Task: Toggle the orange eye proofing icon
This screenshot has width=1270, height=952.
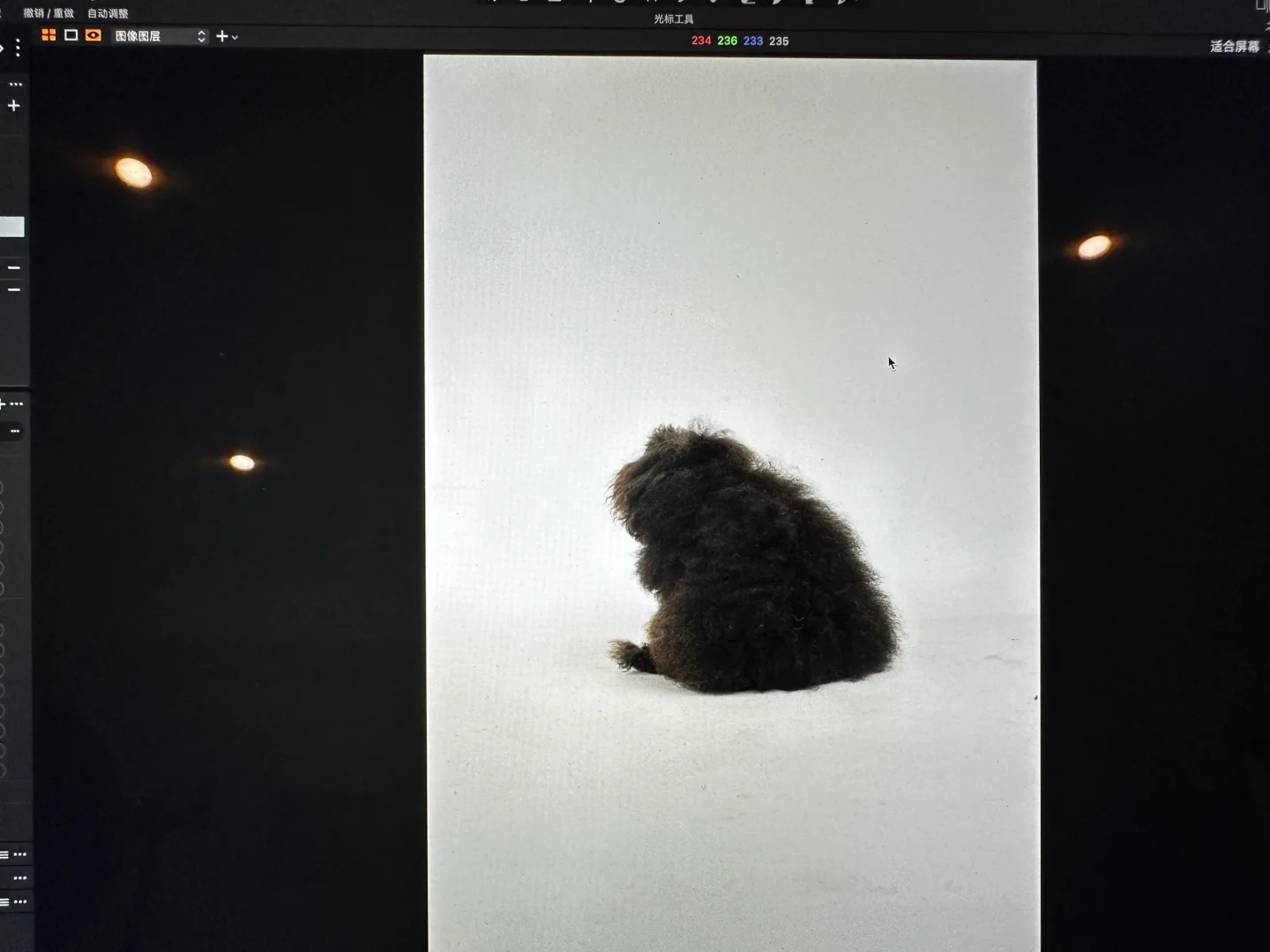Action: (93, 35)
